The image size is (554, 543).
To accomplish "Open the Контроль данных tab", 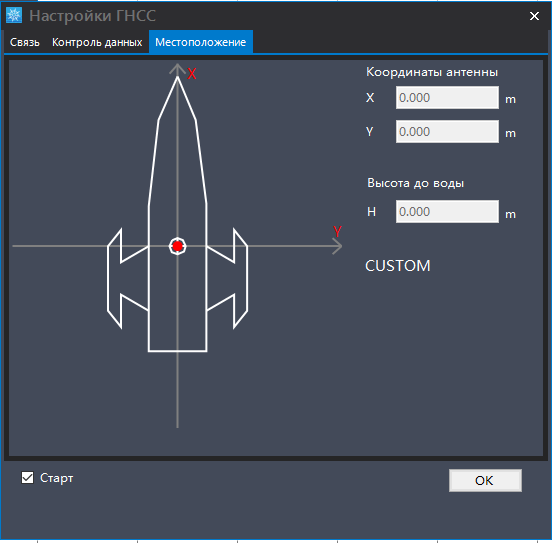I will point(97,42).
